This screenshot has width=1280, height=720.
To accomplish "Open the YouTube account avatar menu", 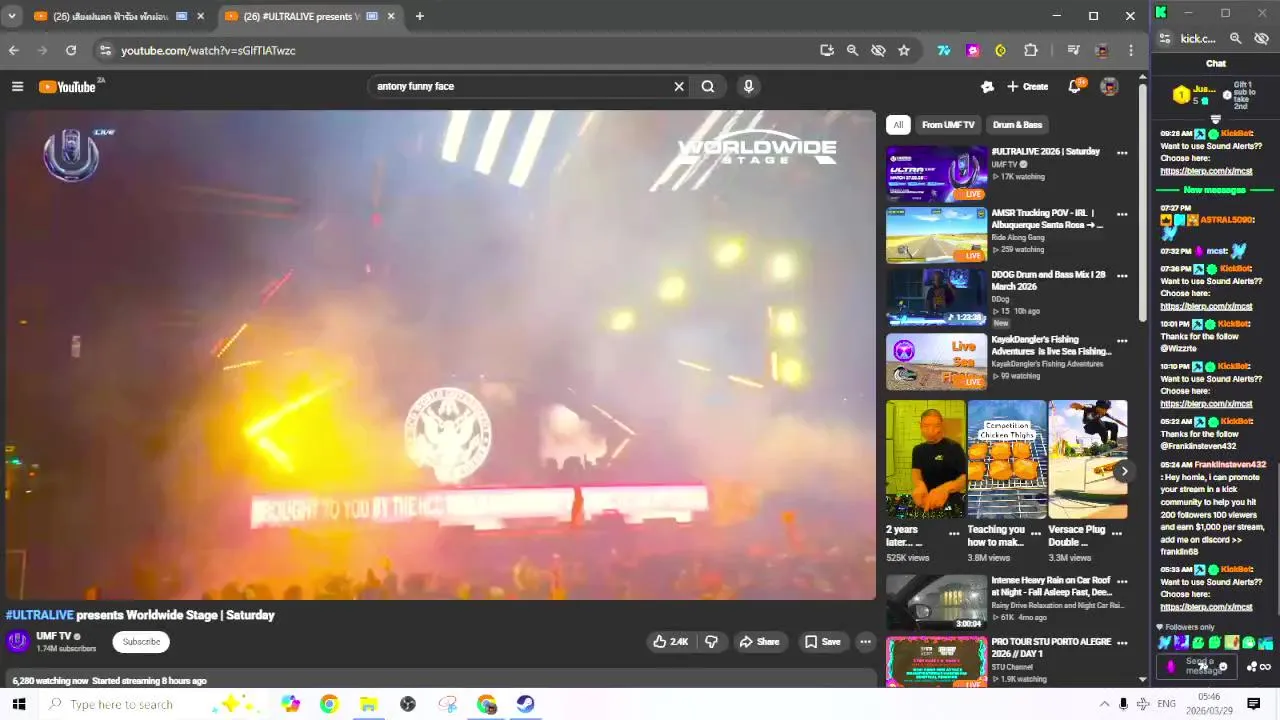I will [1109, 87].
